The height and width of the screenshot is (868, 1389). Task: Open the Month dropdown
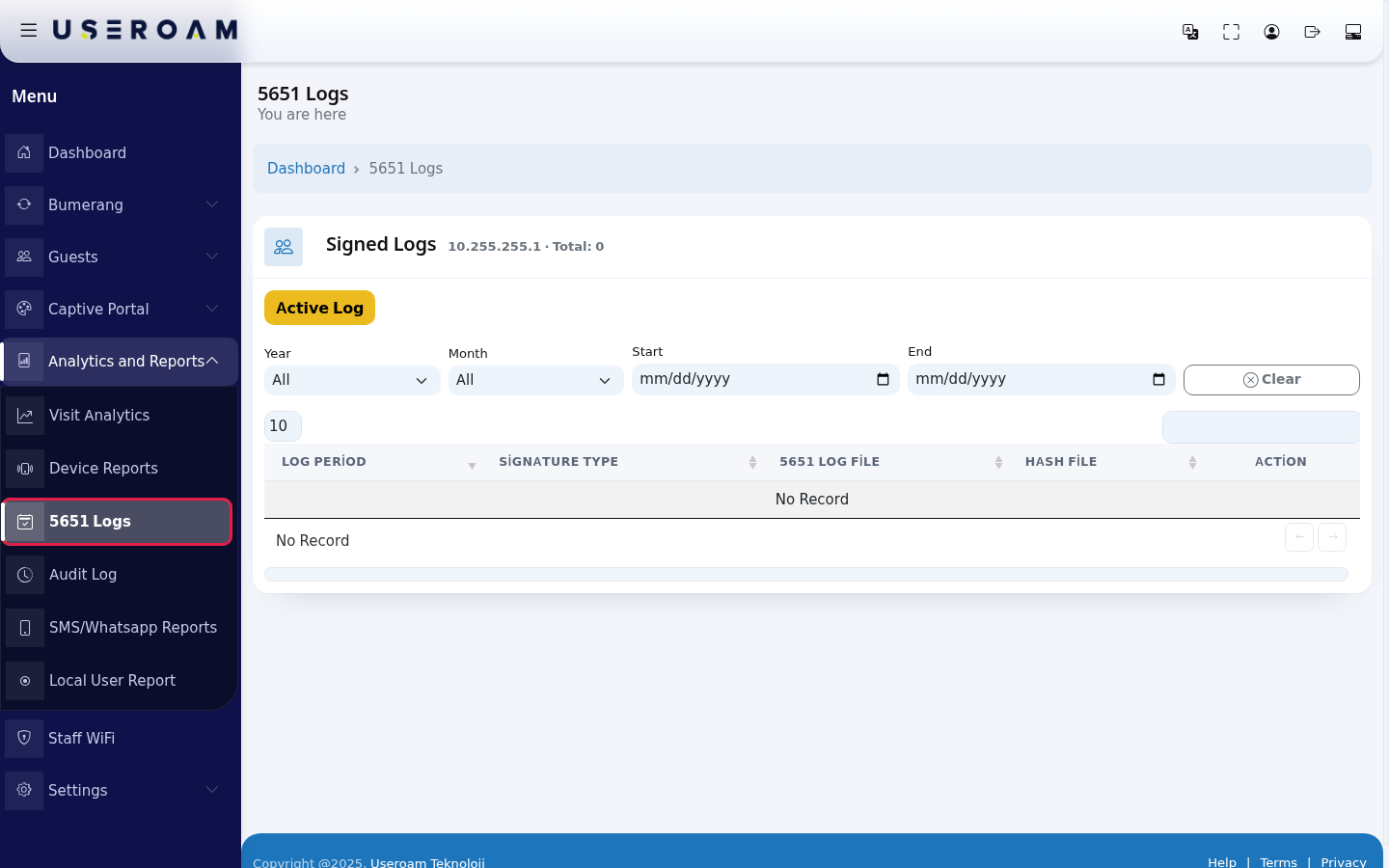click(x=535, y=380)
